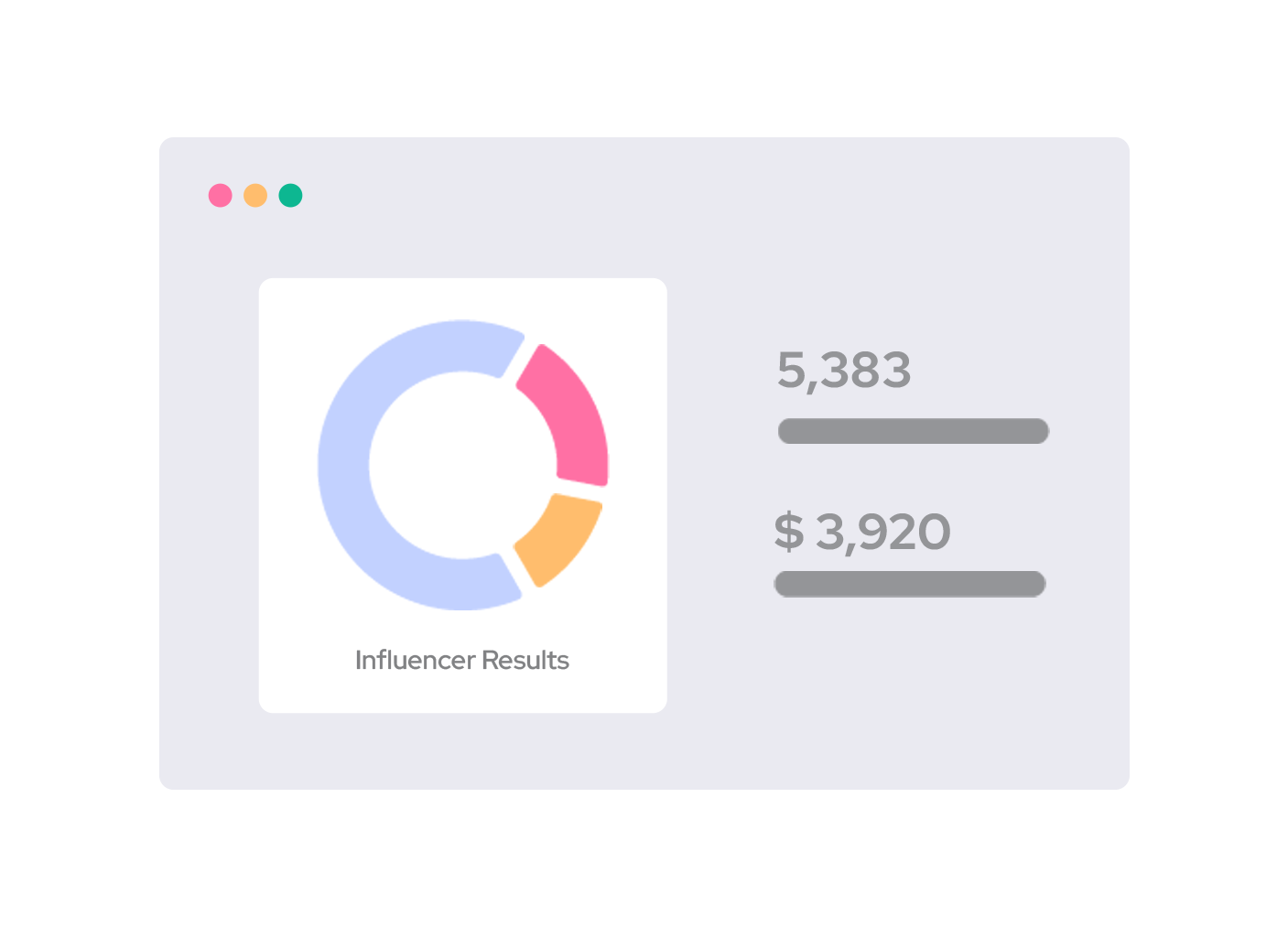
Task: Click the 3,920 amount
Action: coord(883,532)
